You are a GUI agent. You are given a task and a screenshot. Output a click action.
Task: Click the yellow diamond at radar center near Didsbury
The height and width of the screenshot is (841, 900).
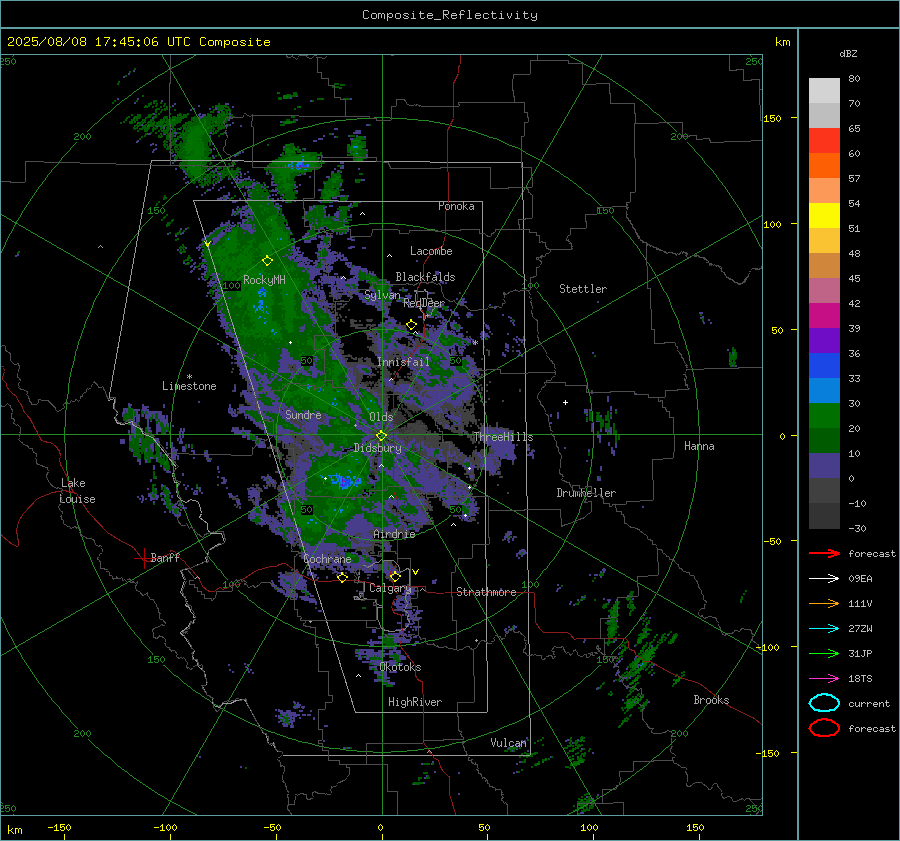(382, 436)
